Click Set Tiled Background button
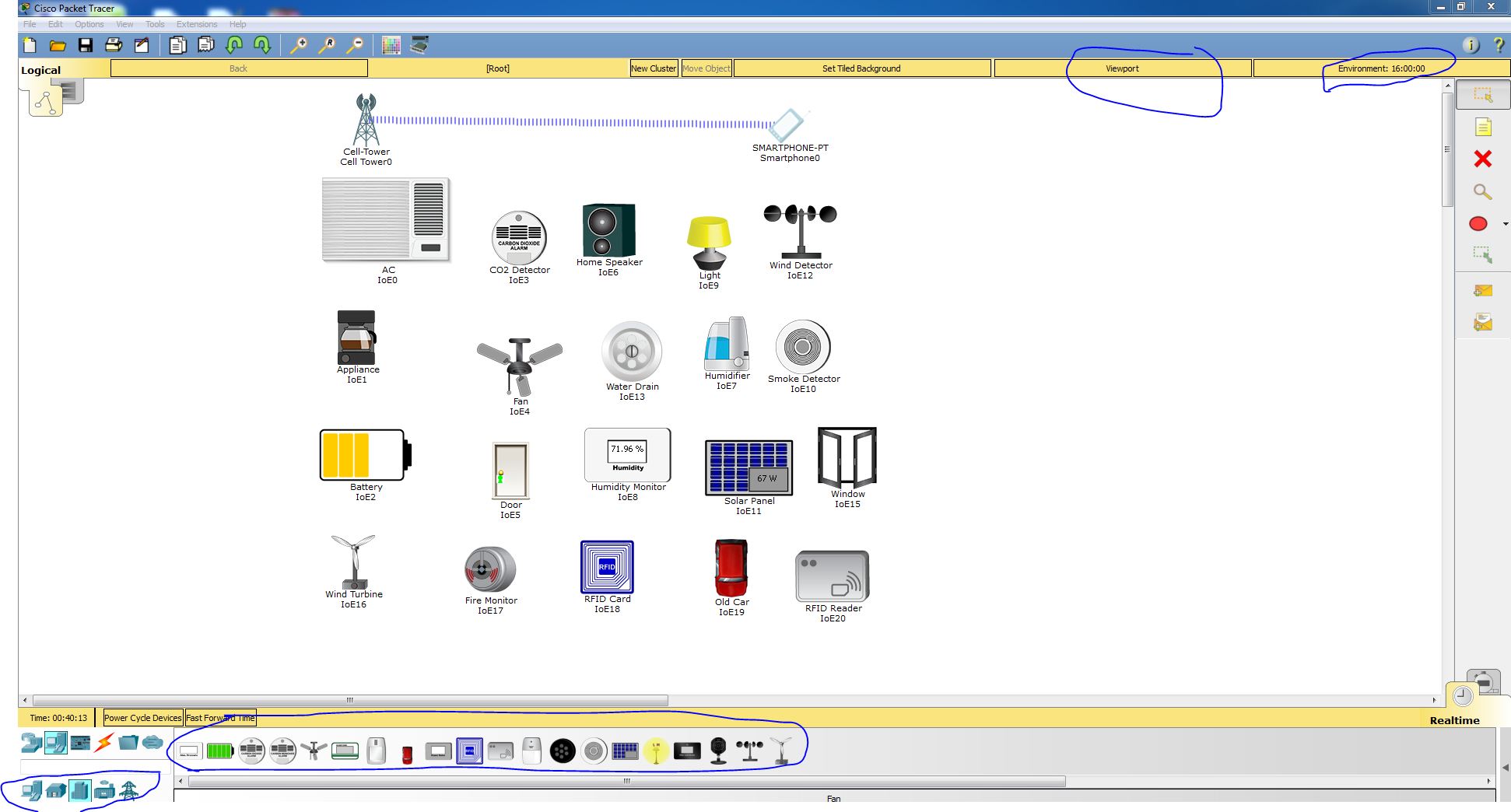This screenshot has height=812, width=1511. coord(861,68)
